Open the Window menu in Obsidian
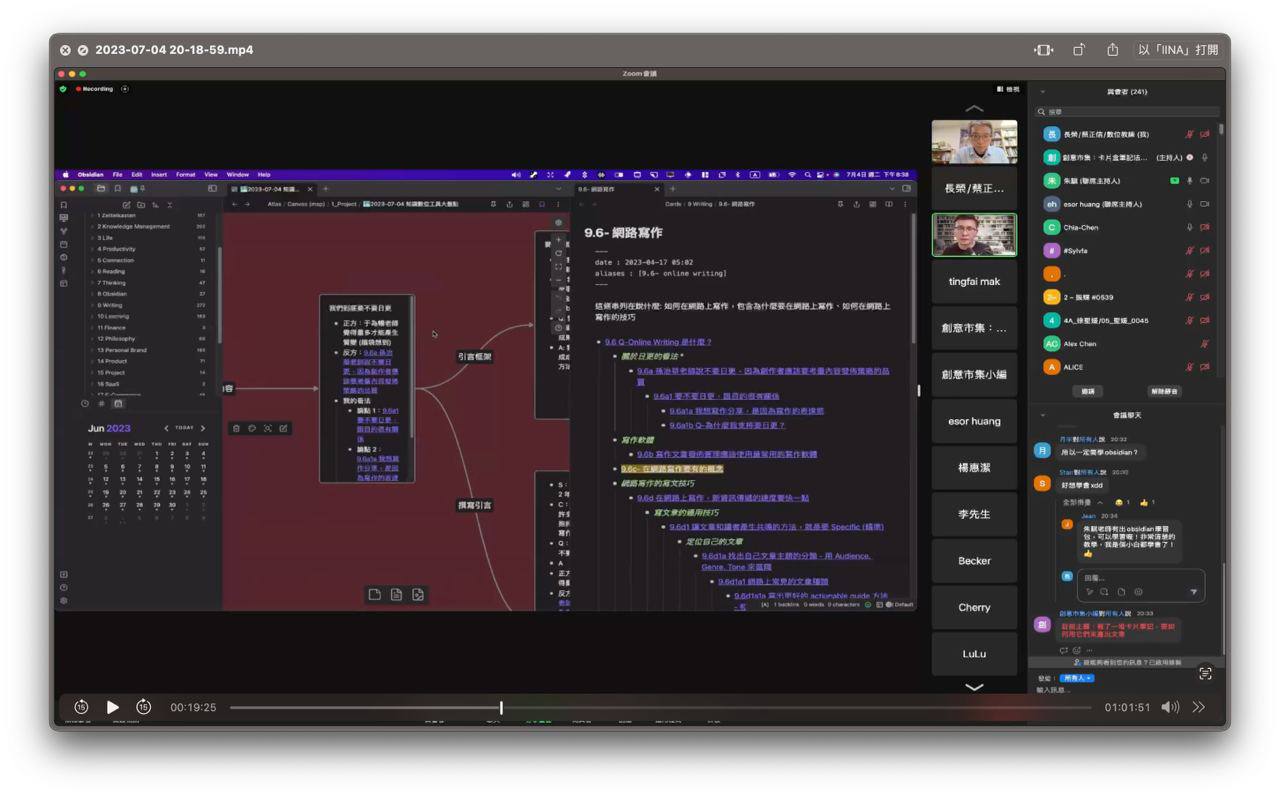 238,174
